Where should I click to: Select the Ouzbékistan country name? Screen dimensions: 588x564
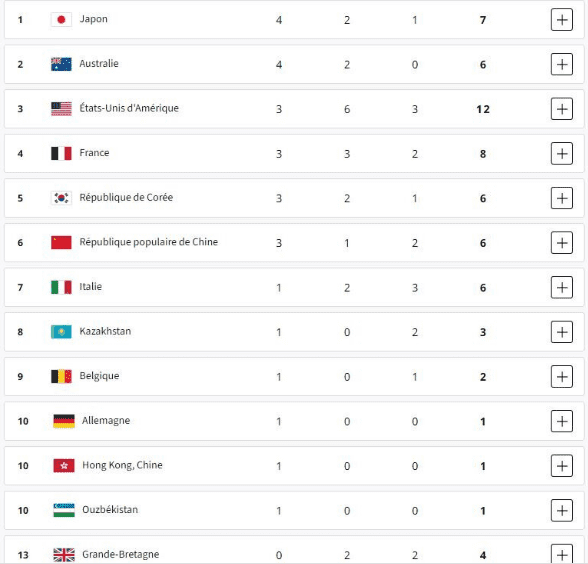(x=110, y=510)
